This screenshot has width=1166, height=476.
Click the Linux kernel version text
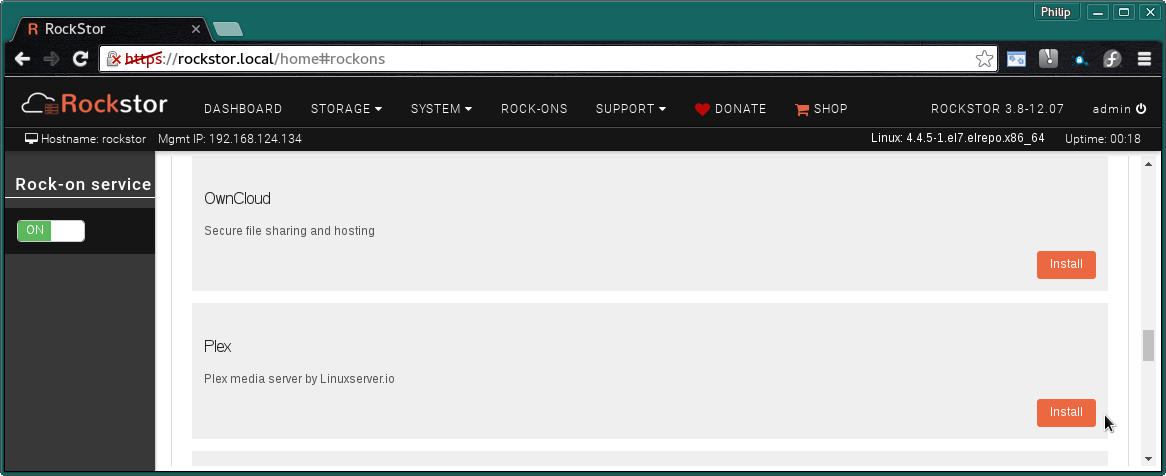[958, 138]
